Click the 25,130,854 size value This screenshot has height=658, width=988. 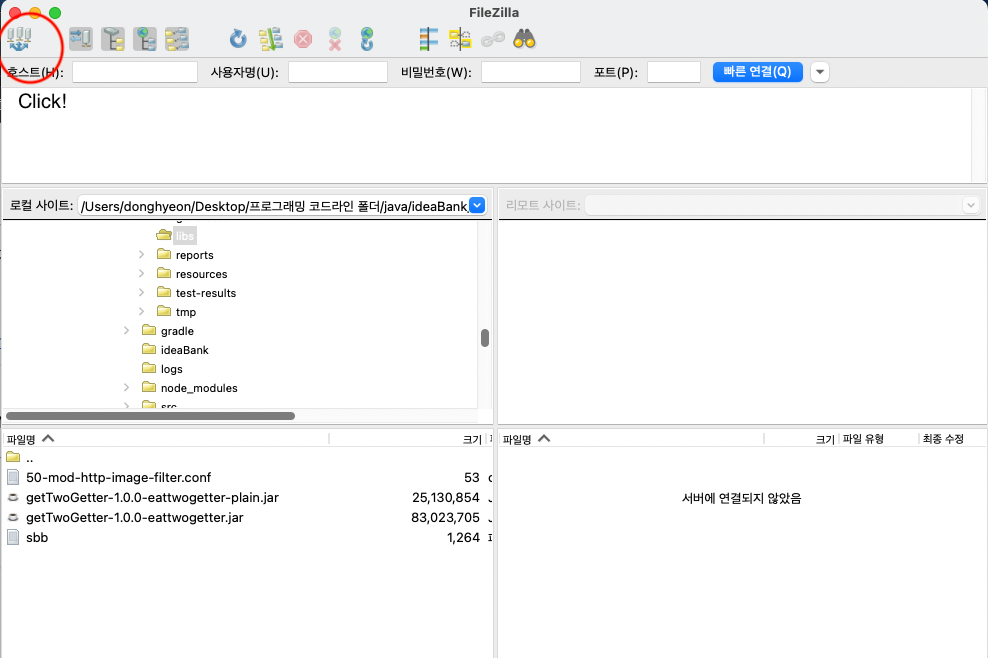(x=445, y=497)
